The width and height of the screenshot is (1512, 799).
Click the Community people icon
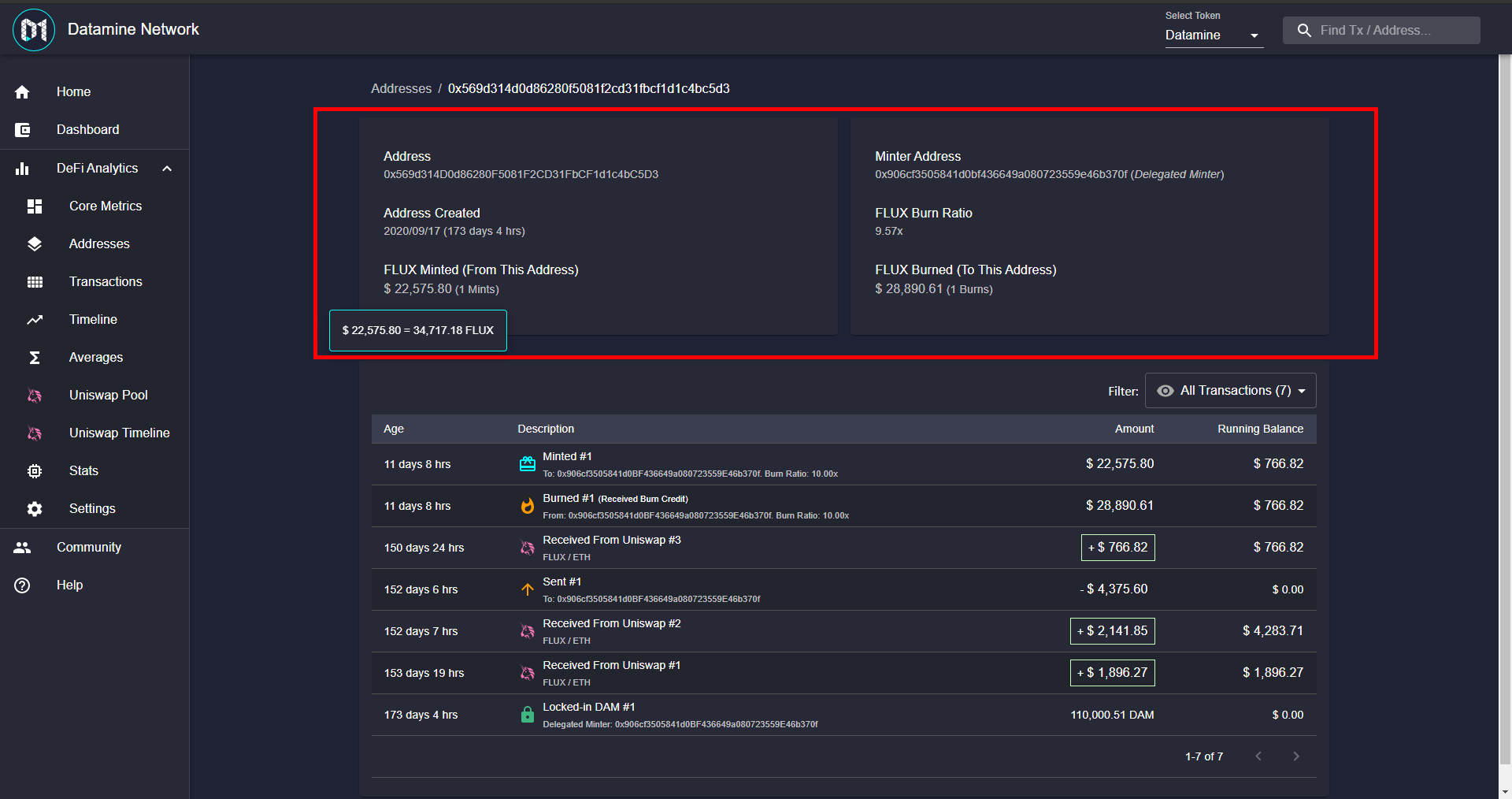[22, 548]
